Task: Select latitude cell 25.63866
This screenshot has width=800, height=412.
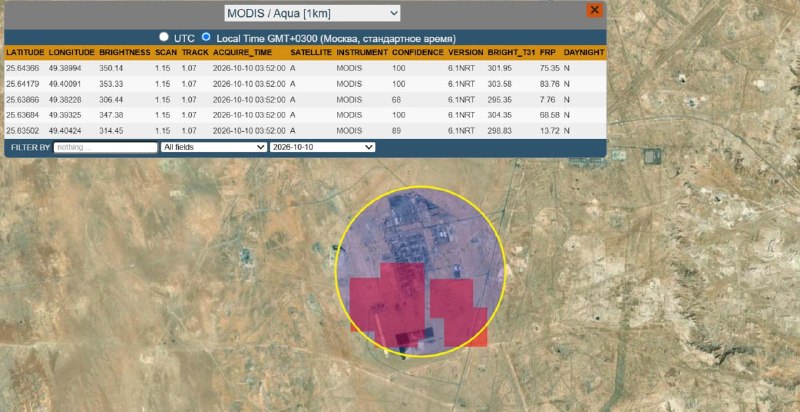Action: pyautogui.click(x=22, y=100)
